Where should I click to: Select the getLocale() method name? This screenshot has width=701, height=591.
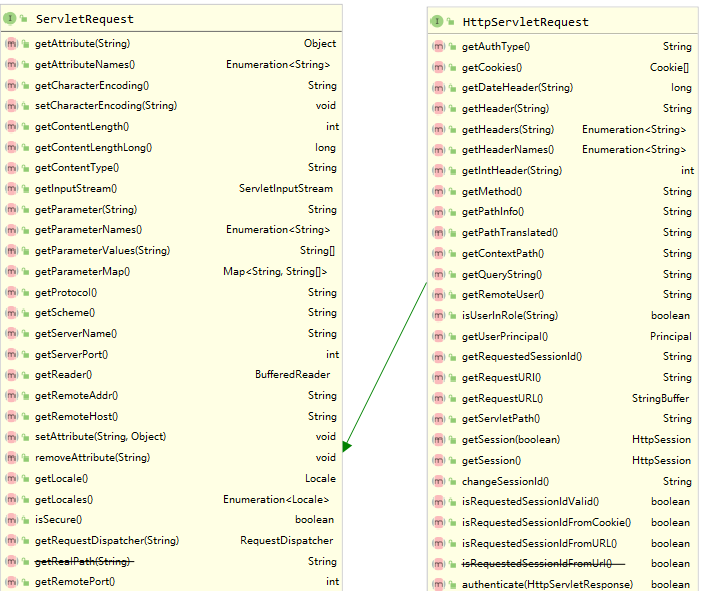click(61, 478)
